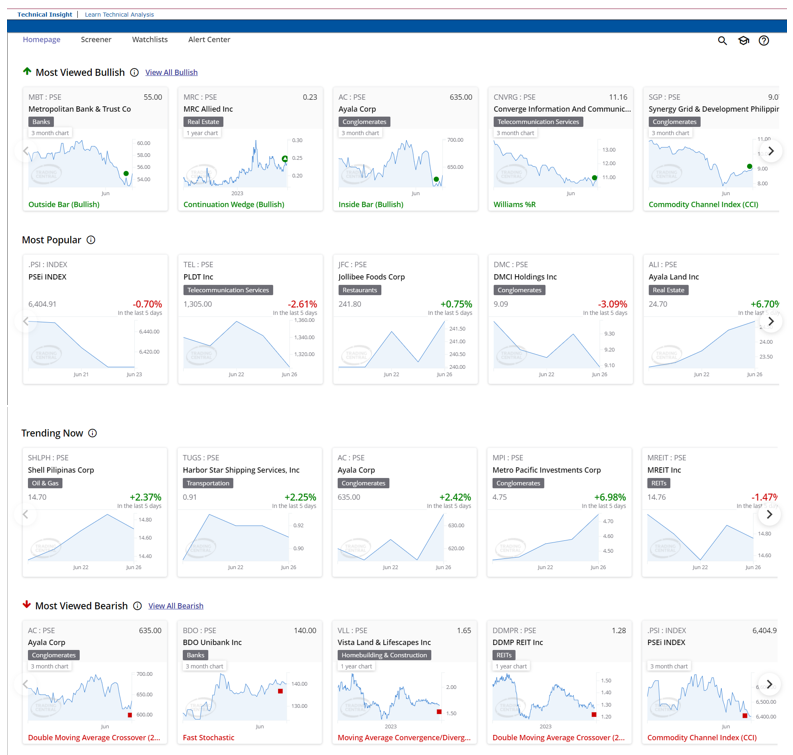This screenshot has width=793, height=755.
Task: Open PSEi INDEX Most Popular chart
Action: point(81,344)
